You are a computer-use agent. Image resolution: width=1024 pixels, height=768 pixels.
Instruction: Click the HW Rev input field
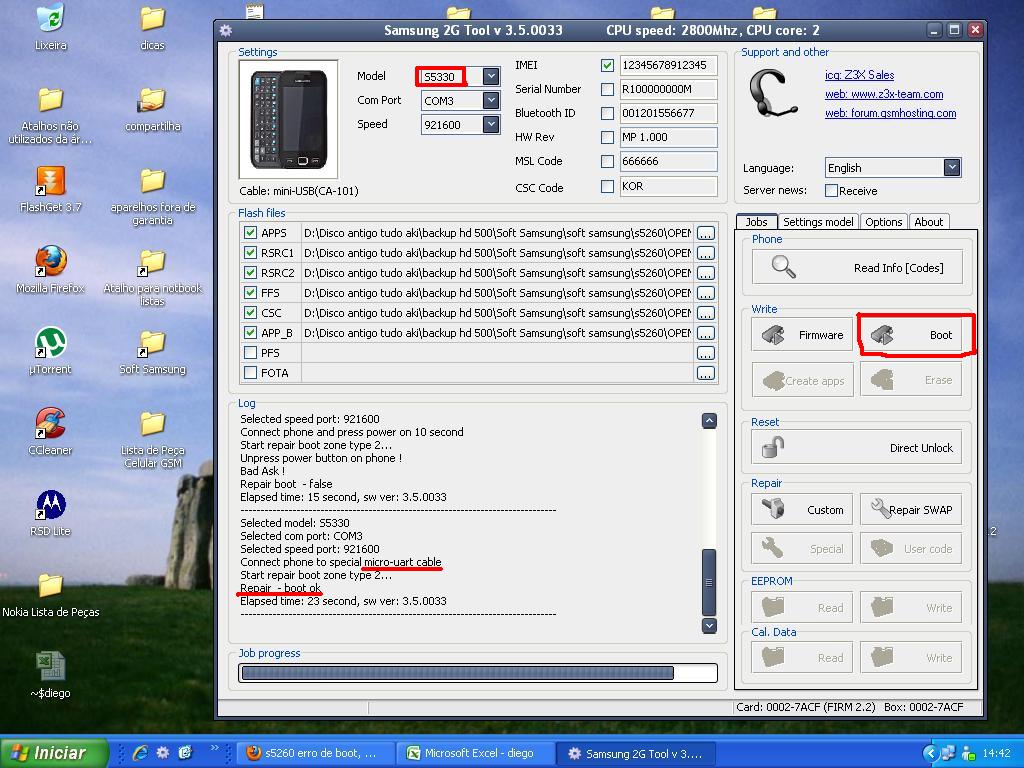pos(667,137)
